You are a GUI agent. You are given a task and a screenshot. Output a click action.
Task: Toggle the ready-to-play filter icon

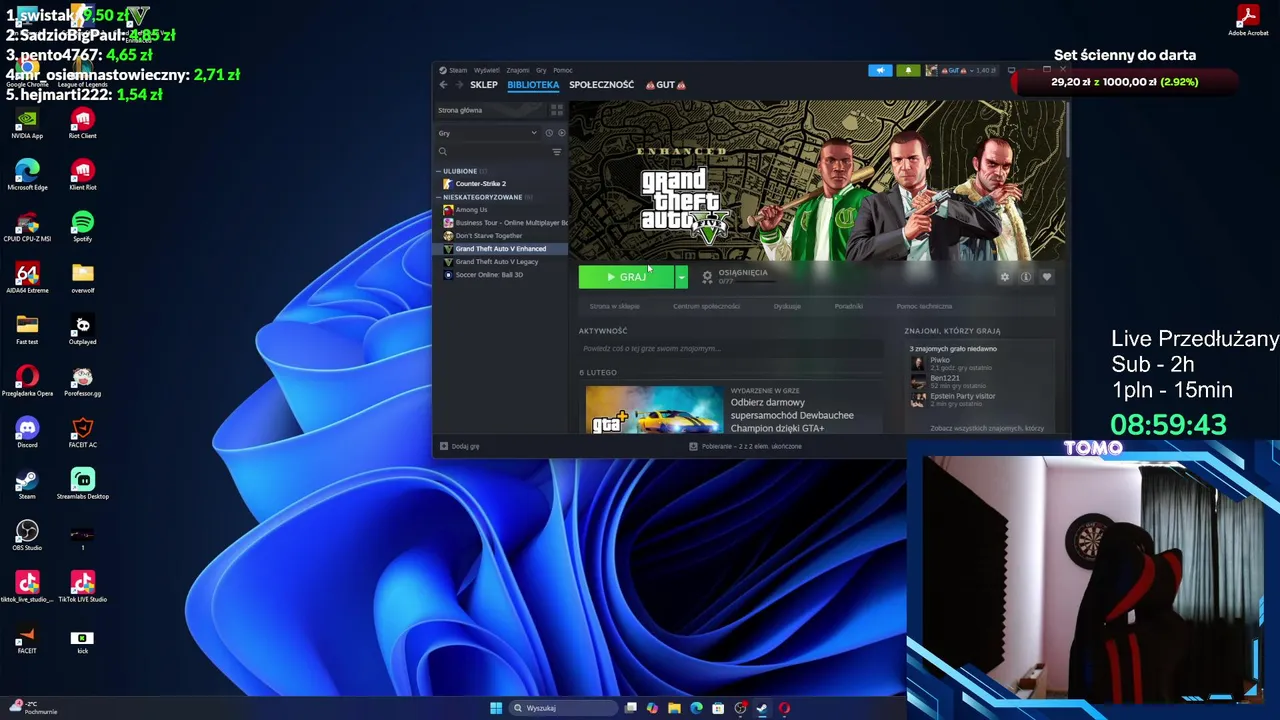point(561,133)
